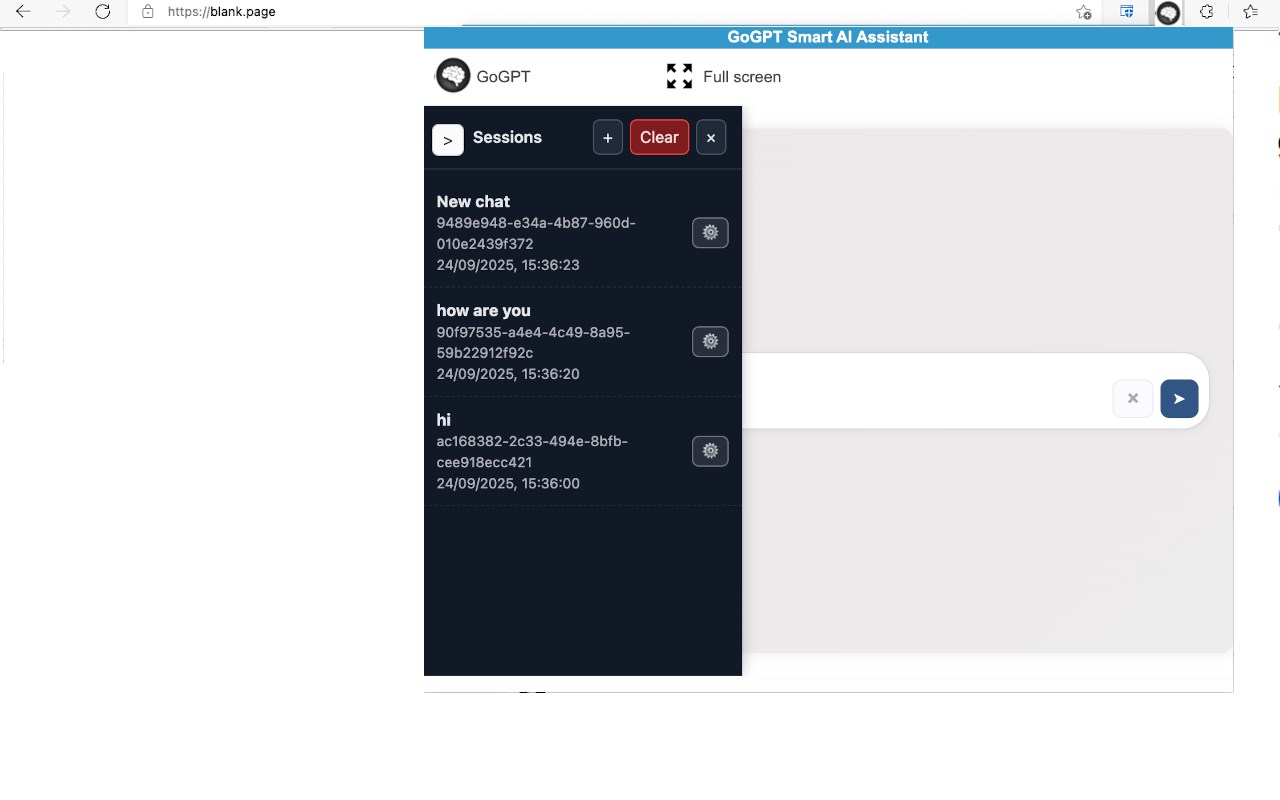Click the Full screen arrows icon

pyautogui.click(x=679, y=76)
